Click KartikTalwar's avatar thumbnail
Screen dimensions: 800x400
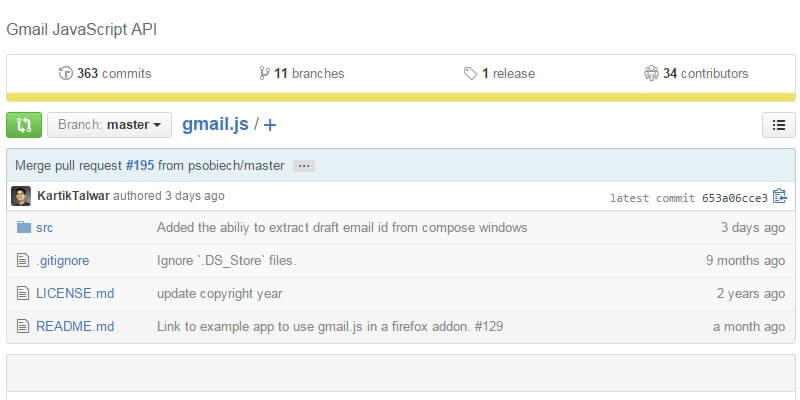coord(21,196)
